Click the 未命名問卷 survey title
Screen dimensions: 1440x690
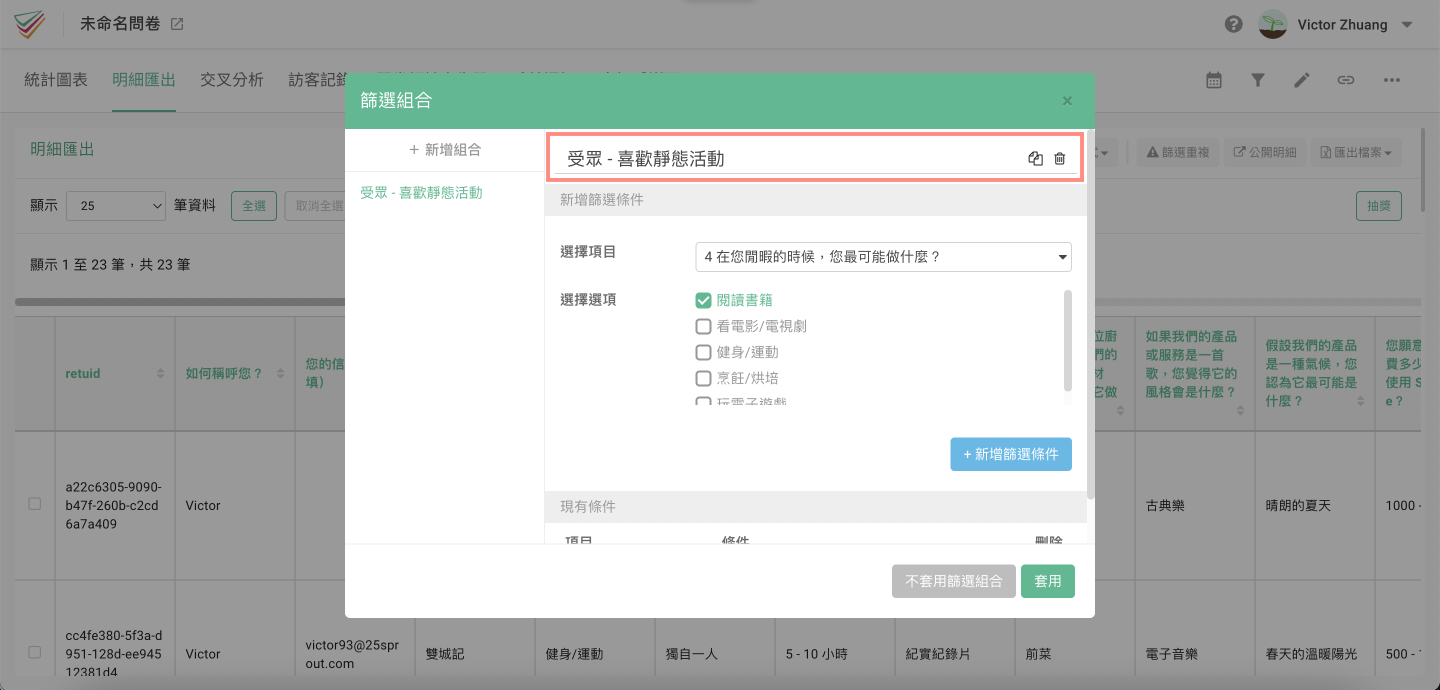tap(119, 24)
